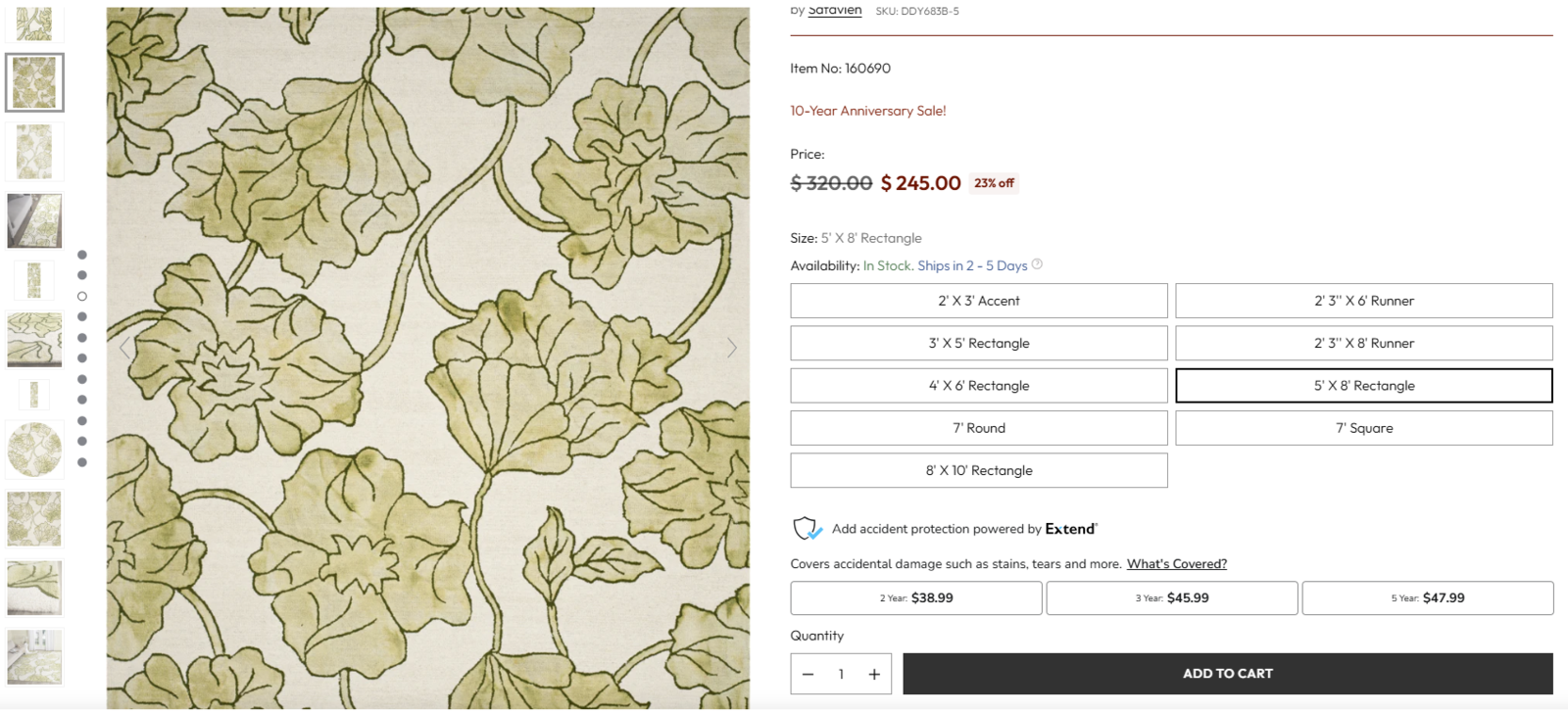Go to previous image with left chevron arrow
The width and height of the screenshot is (1568, 713).
(123, 347)
